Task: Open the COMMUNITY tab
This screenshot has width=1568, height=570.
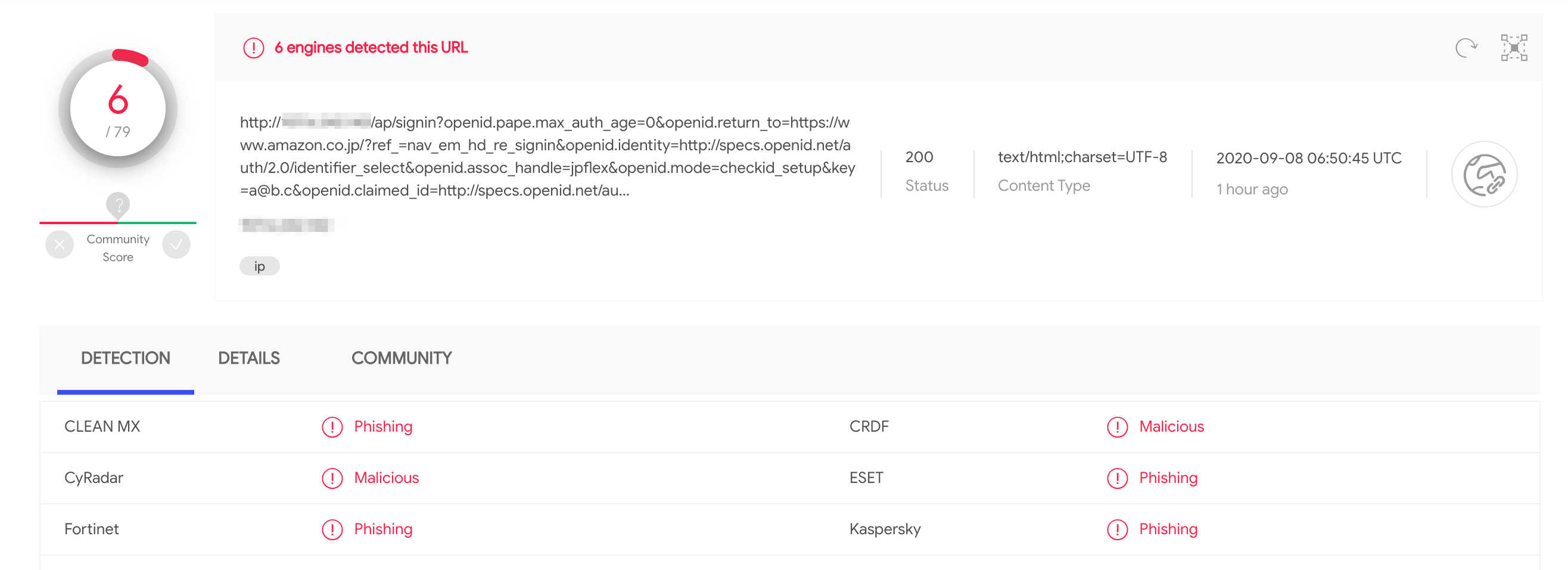Action: tap(402, 358)
